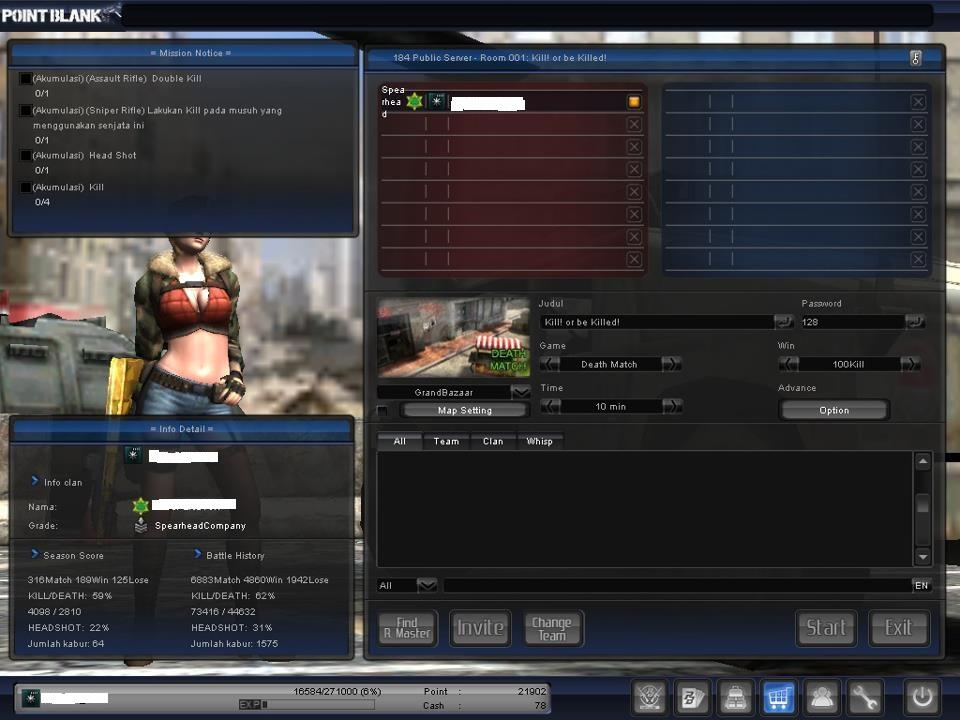Click the rank badge in red team player slot

(437, 101)
